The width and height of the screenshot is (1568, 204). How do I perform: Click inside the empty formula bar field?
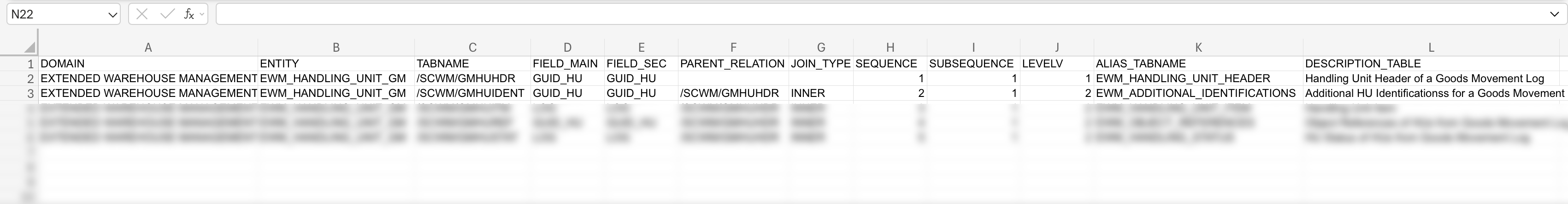852,14
